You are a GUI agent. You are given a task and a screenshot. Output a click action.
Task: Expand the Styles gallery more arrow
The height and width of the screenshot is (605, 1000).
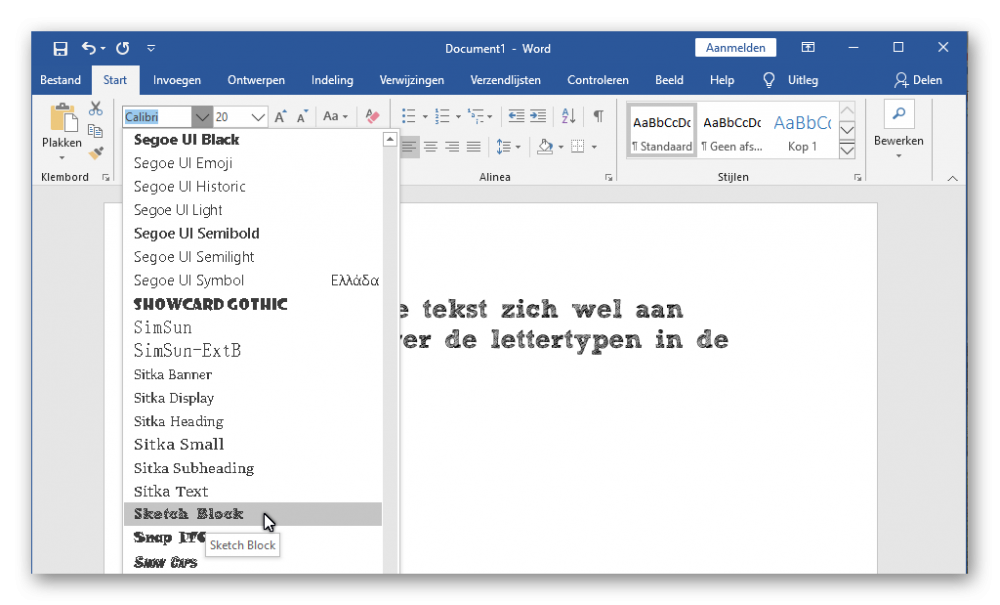tap(847, 151)
